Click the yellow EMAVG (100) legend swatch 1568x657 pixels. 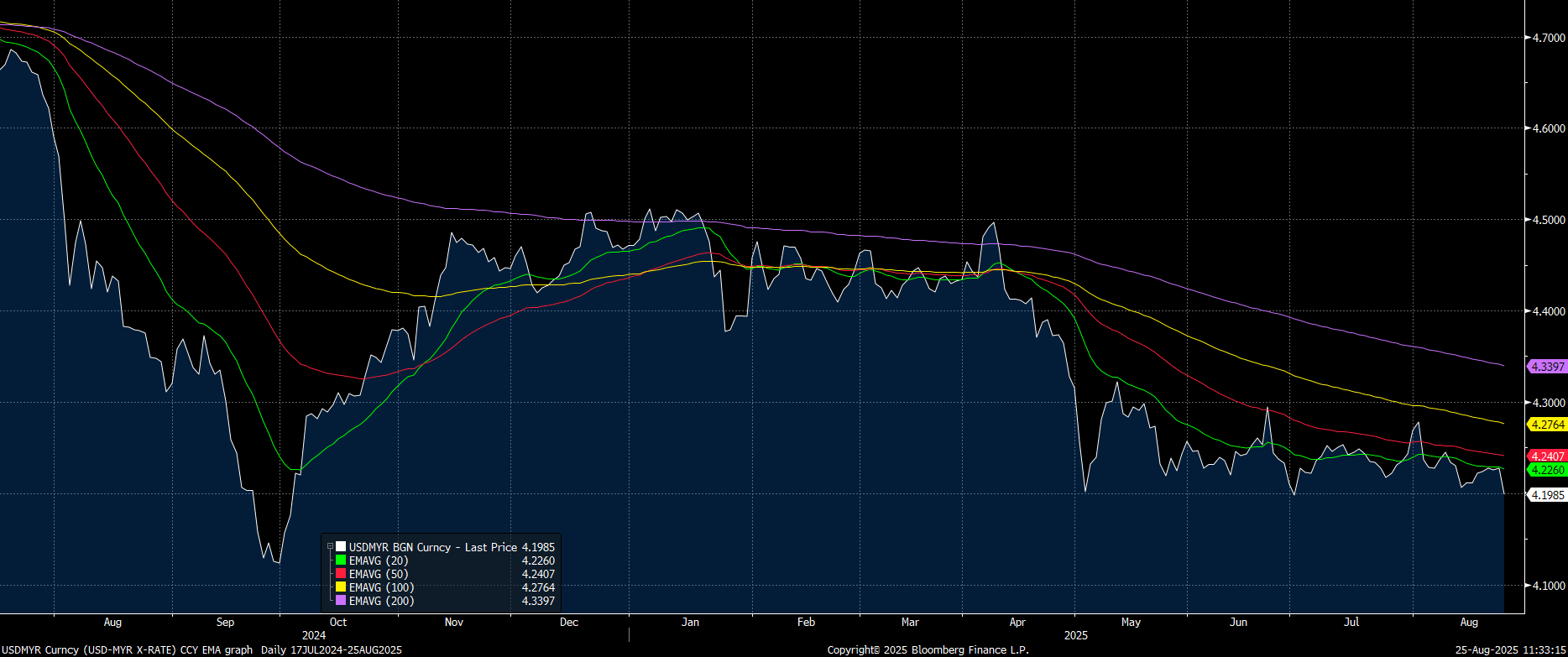pyautogui.click(x=341, y=587)
